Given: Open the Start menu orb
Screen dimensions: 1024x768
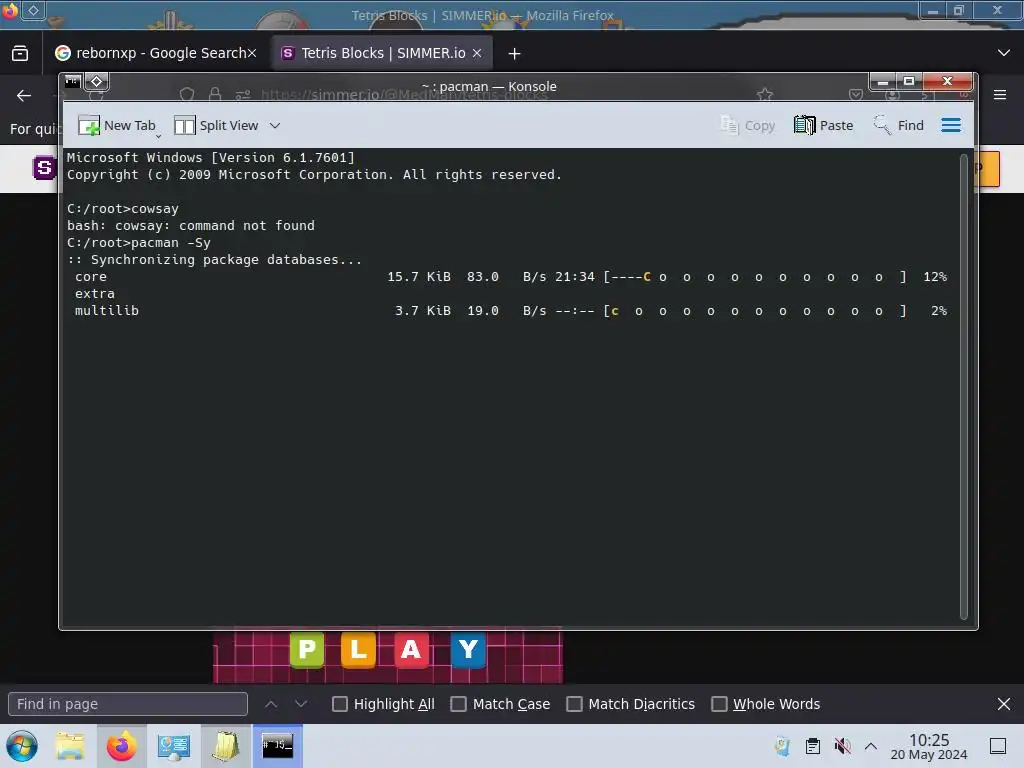Looking at the screenshot, I should pyautogui.click(x=22, y=746).
